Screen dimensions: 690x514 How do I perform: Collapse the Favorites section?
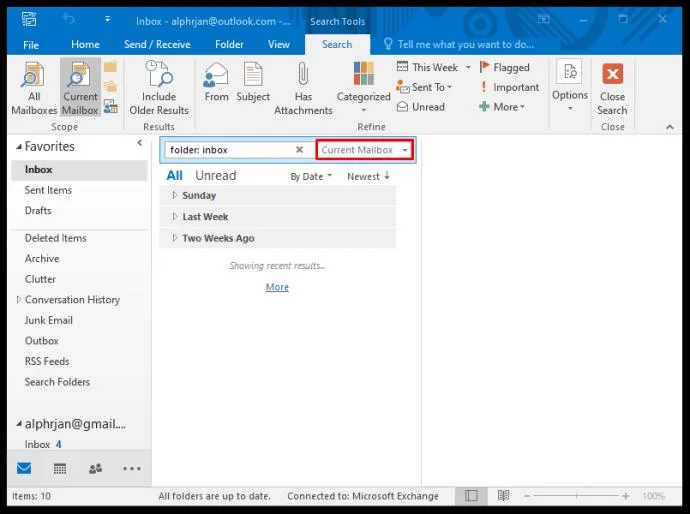19,147
